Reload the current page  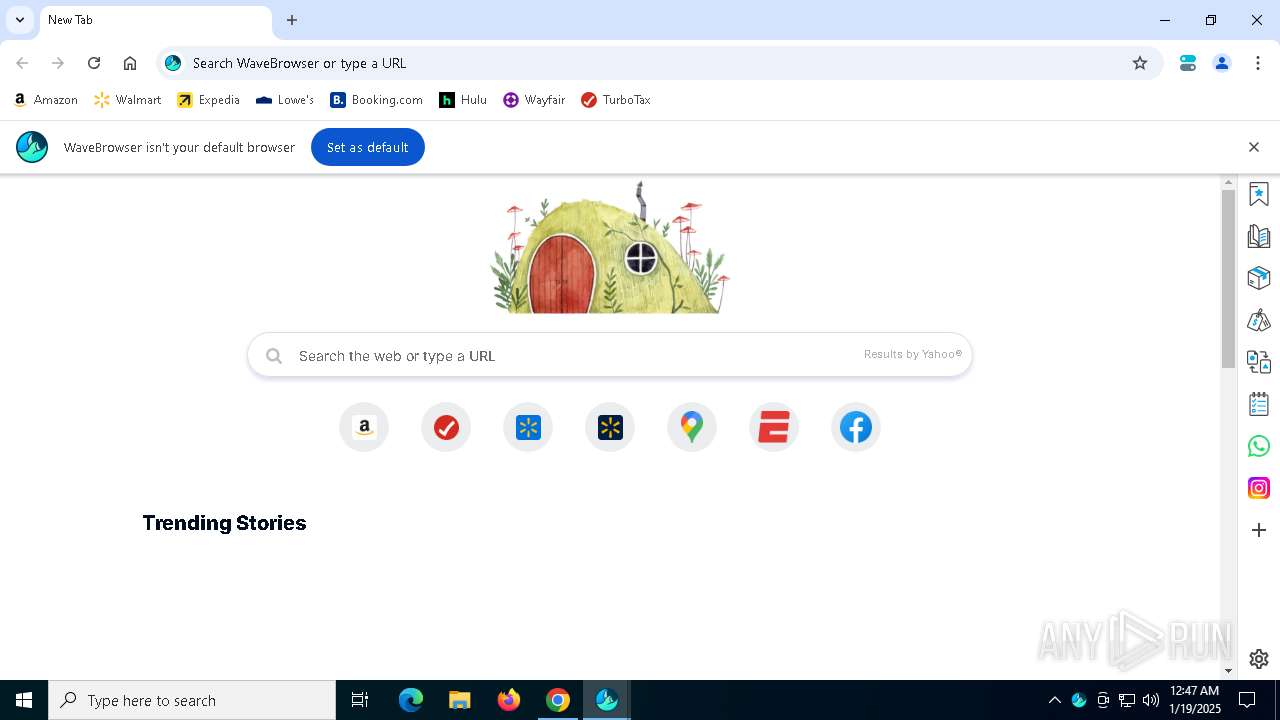pyautogui.click(x=94, y=63)
